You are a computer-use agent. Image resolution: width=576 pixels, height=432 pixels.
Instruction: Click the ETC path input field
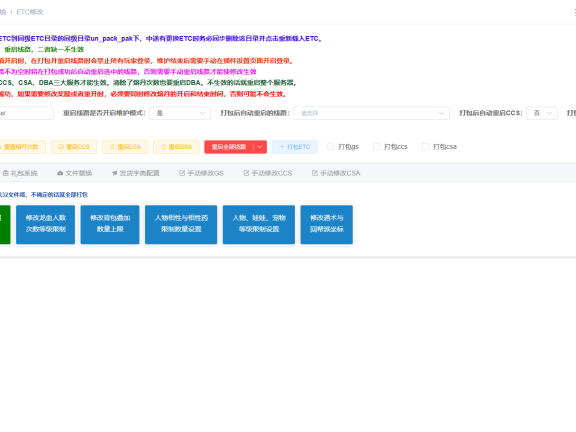pos(26,113)
